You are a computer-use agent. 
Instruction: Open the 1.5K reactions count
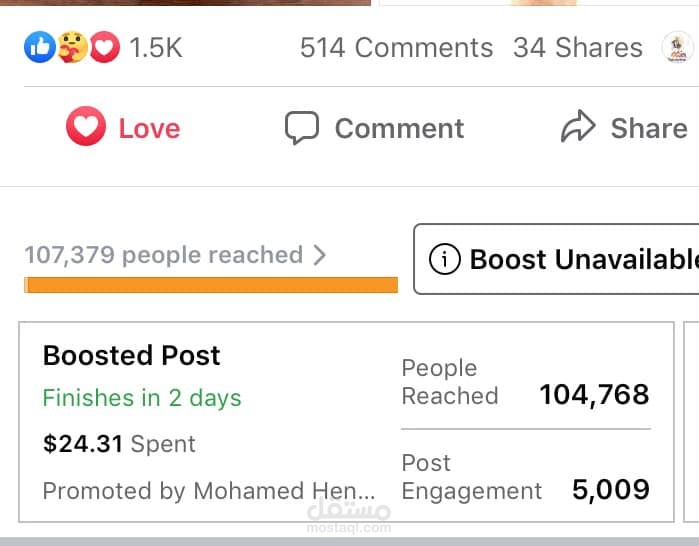[156, 47]
